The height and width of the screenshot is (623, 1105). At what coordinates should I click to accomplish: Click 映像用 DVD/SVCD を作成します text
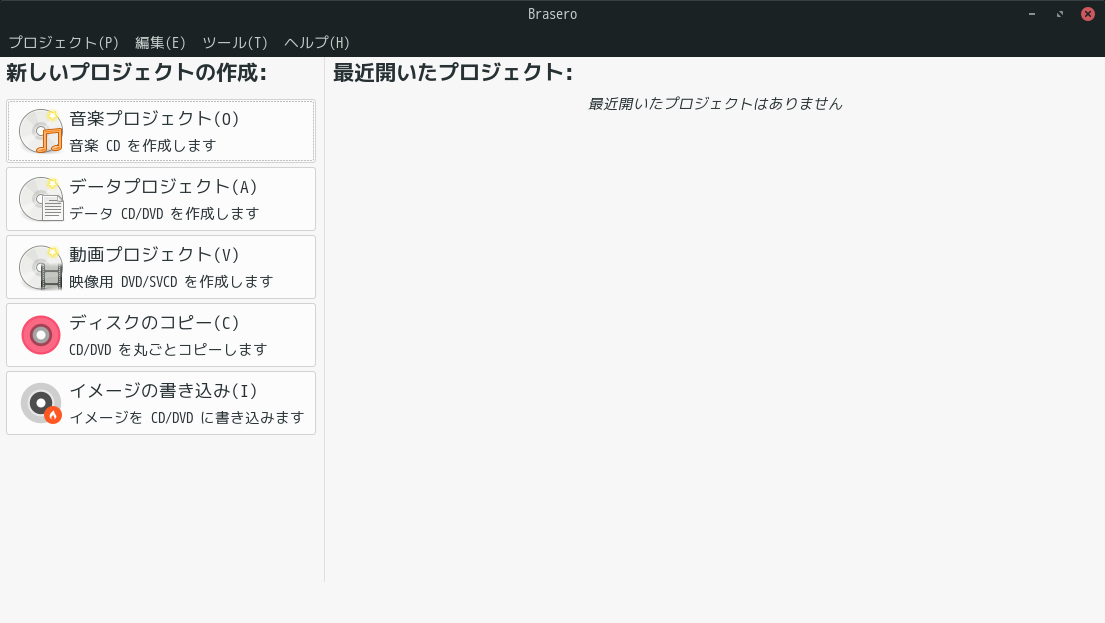[x=171, y=282]
